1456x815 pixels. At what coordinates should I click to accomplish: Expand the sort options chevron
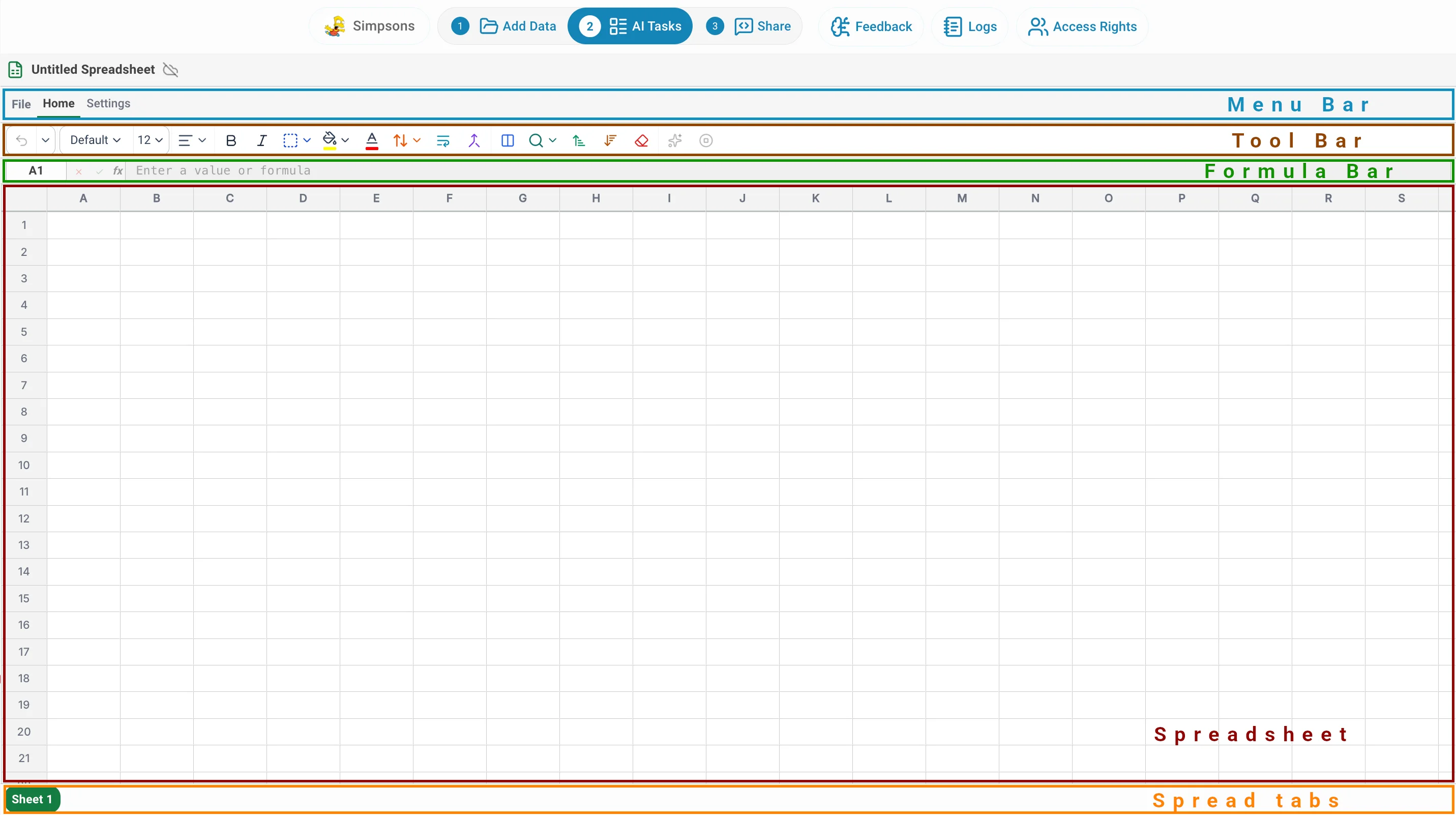(417, 140)
